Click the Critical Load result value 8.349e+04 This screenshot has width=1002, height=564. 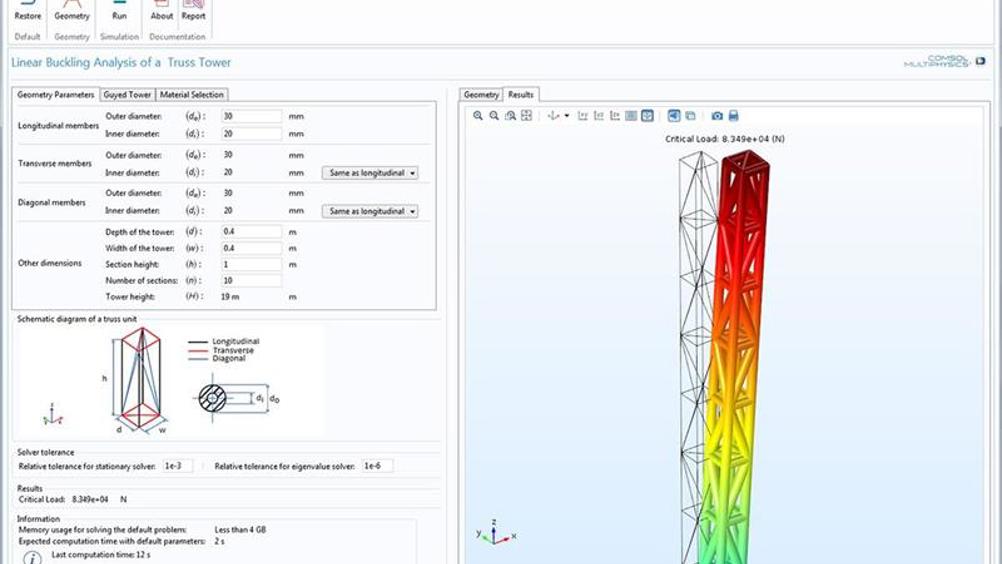coord(90,499)
